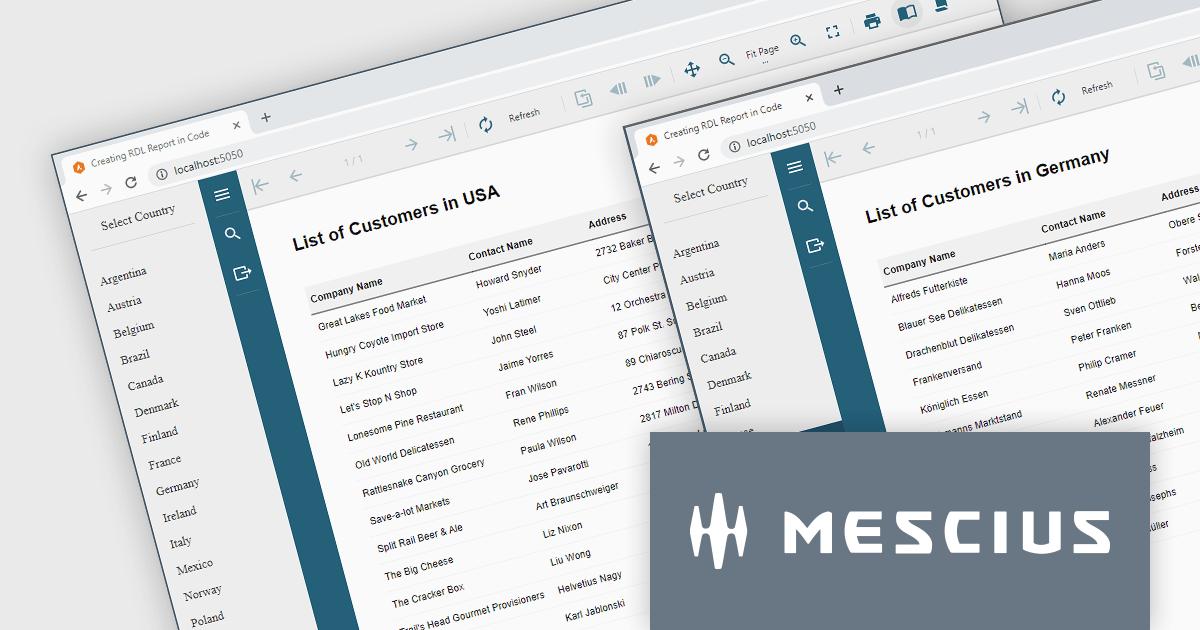Go to first page in USA report

coord(260,184)
